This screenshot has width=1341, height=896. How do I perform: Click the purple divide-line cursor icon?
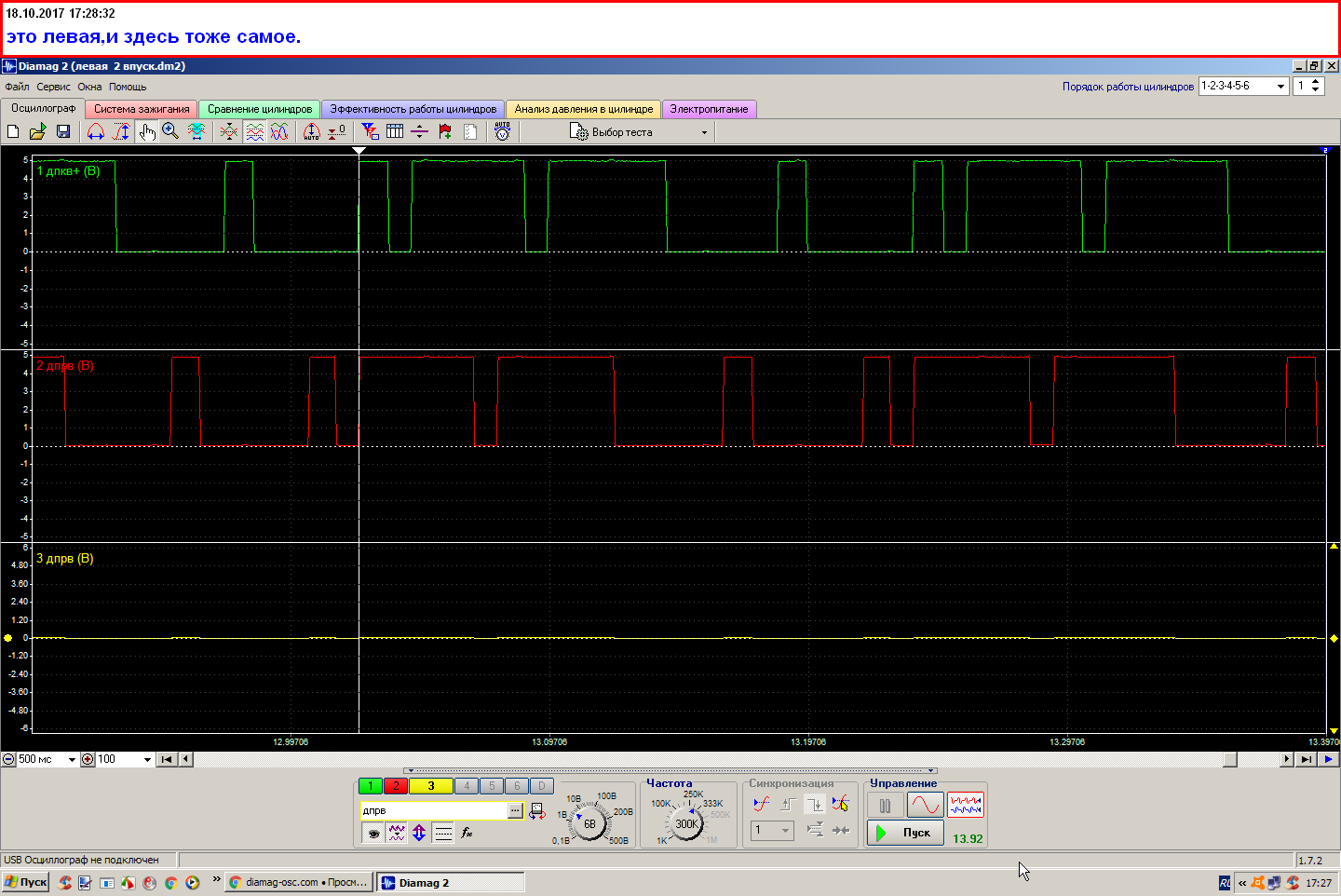pyautogui.click(x=420, y=132)
